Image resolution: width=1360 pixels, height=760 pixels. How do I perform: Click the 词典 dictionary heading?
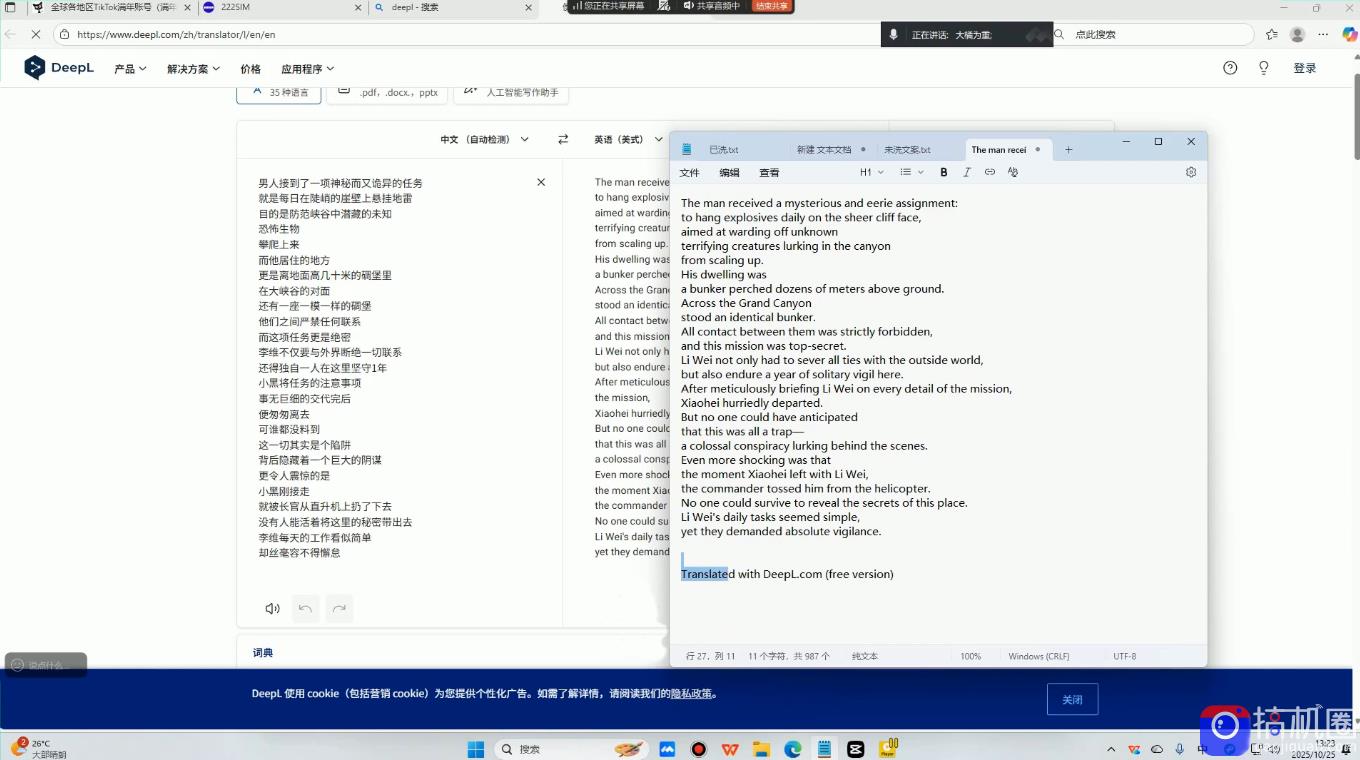click(x=263, y=652)
